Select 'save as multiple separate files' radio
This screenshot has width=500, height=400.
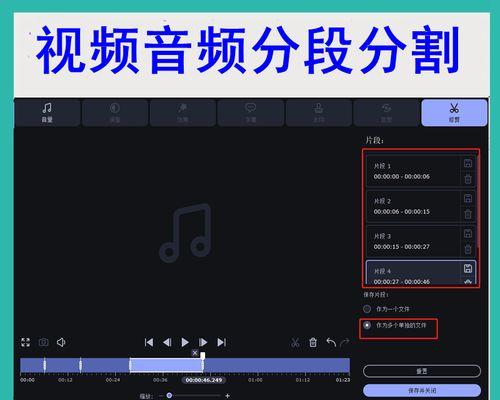pos(367,325)
